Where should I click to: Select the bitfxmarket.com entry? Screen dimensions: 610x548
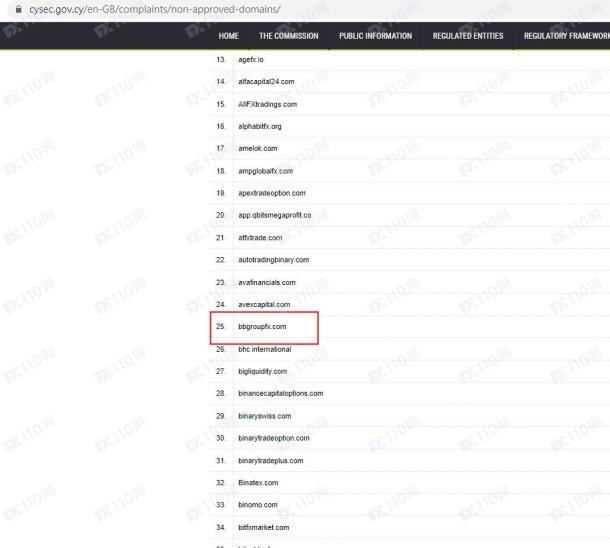(x=264, y=528)
